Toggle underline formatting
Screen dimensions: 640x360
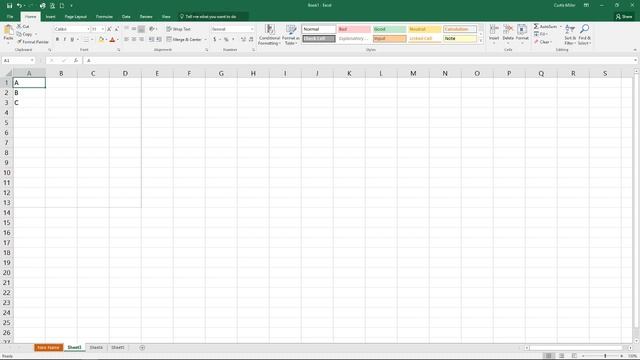click(72, 40)
